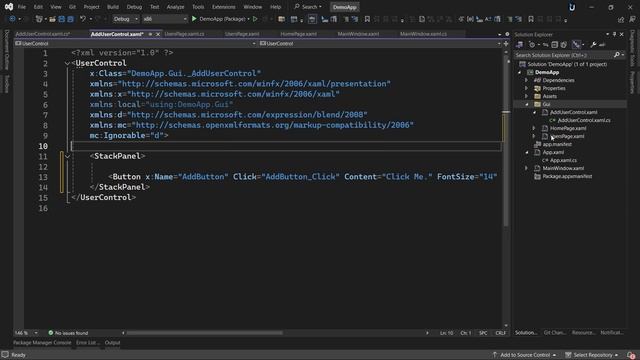Screen dimensions: 640x360
Task: Click the editor horizontal scrollbar thumb
Action: [204, 333]
